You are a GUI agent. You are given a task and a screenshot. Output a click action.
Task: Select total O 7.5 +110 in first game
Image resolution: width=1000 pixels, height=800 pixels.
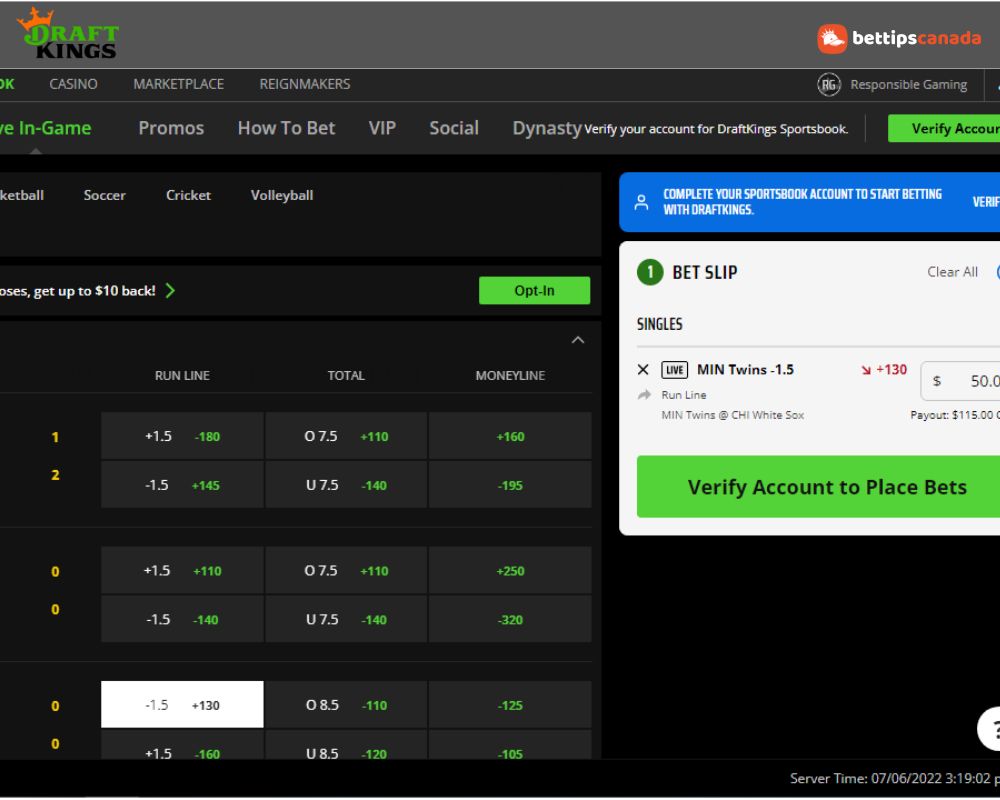[x=346, y=436]
